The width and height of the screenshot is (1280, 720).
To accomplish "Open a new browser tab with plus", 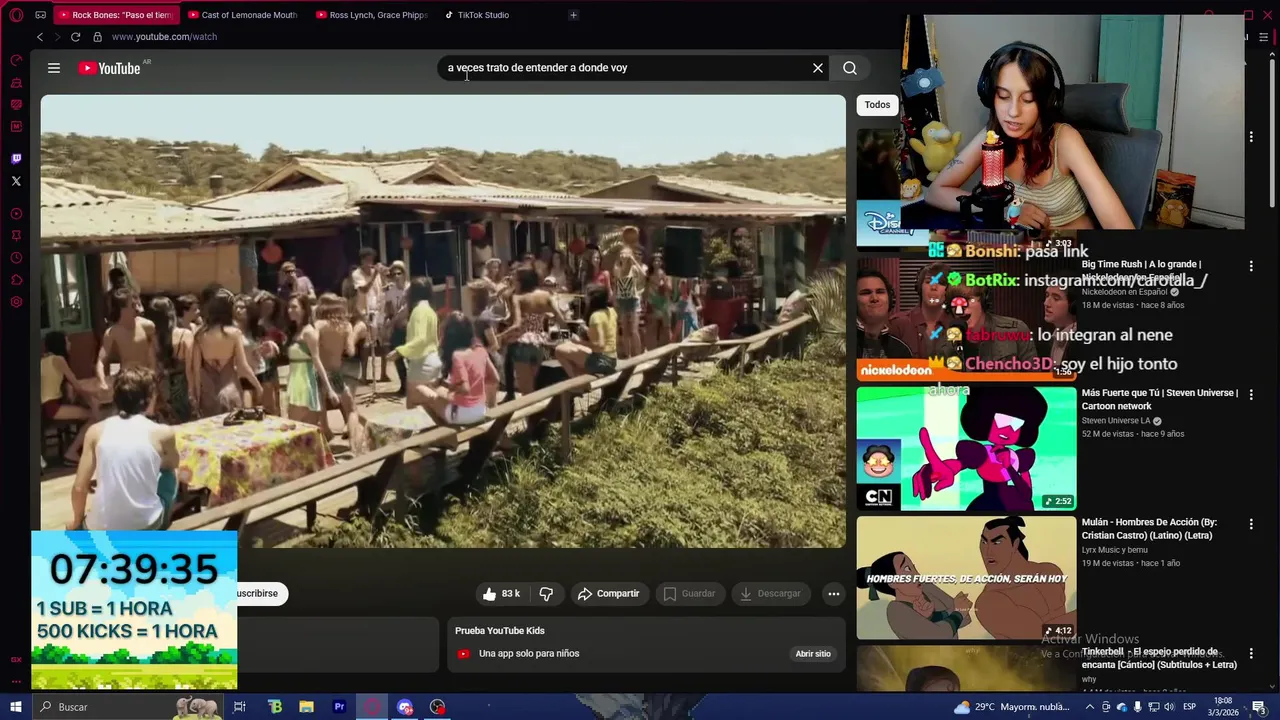I will point(573,15).
